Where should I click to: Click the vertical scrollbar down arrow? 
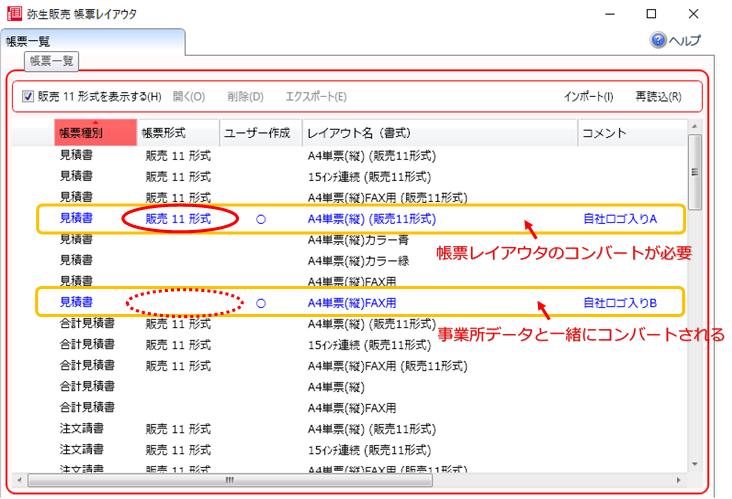click(695, 464)
